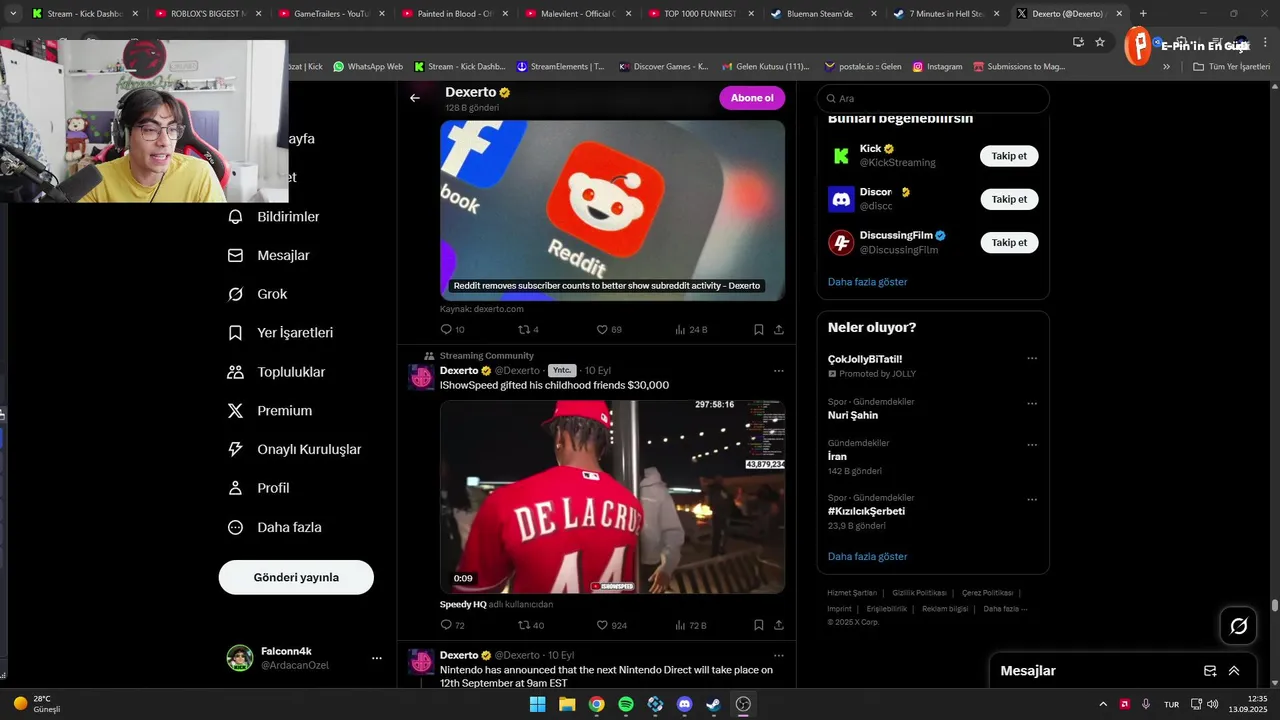The image size is (1280, 720).
Task: Open the Reddit article image card
Action: (x=612, y=211)
